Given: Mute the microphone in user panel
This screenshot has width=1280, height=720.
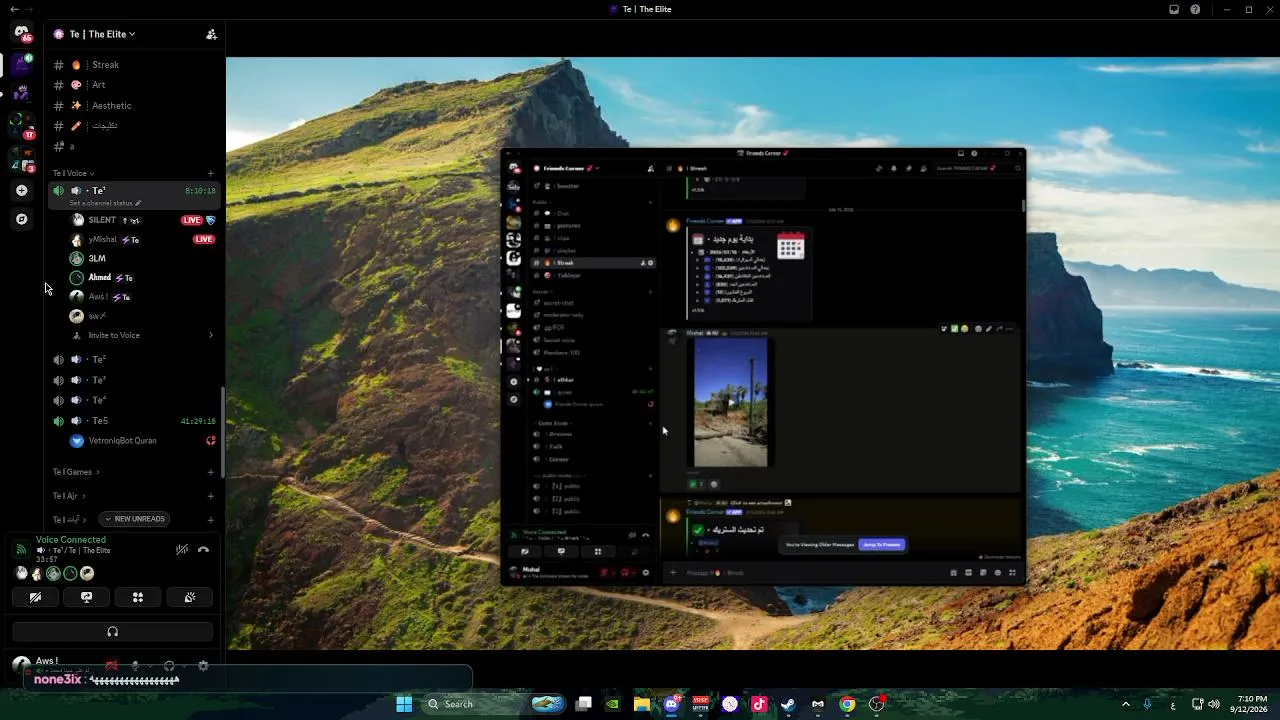Looking at the screenshot, I should 135,666.
